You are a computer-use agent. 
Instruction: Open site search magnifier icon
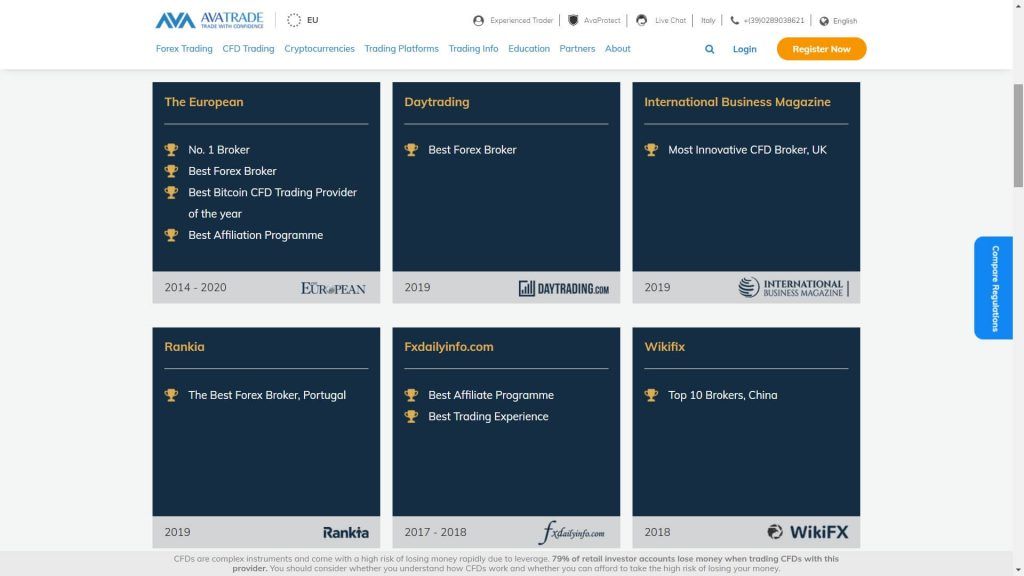point(709,49)
